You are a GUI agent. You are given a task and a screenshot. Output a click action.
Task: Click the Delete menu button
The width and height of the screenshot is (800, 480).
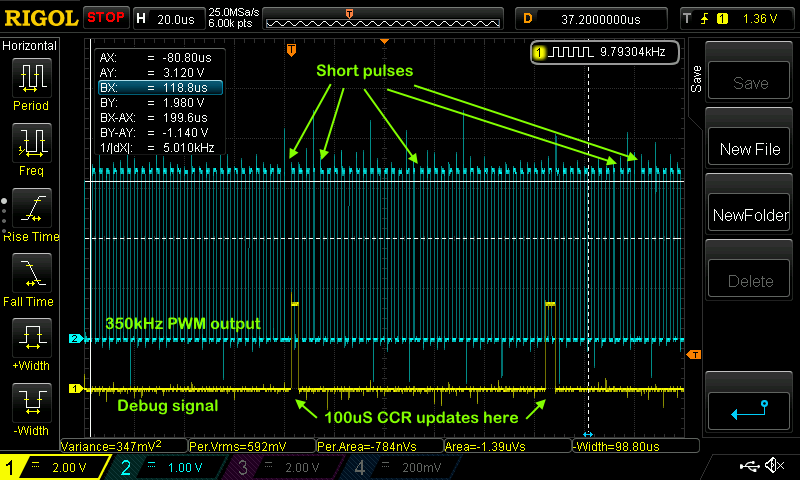[750, 279]
